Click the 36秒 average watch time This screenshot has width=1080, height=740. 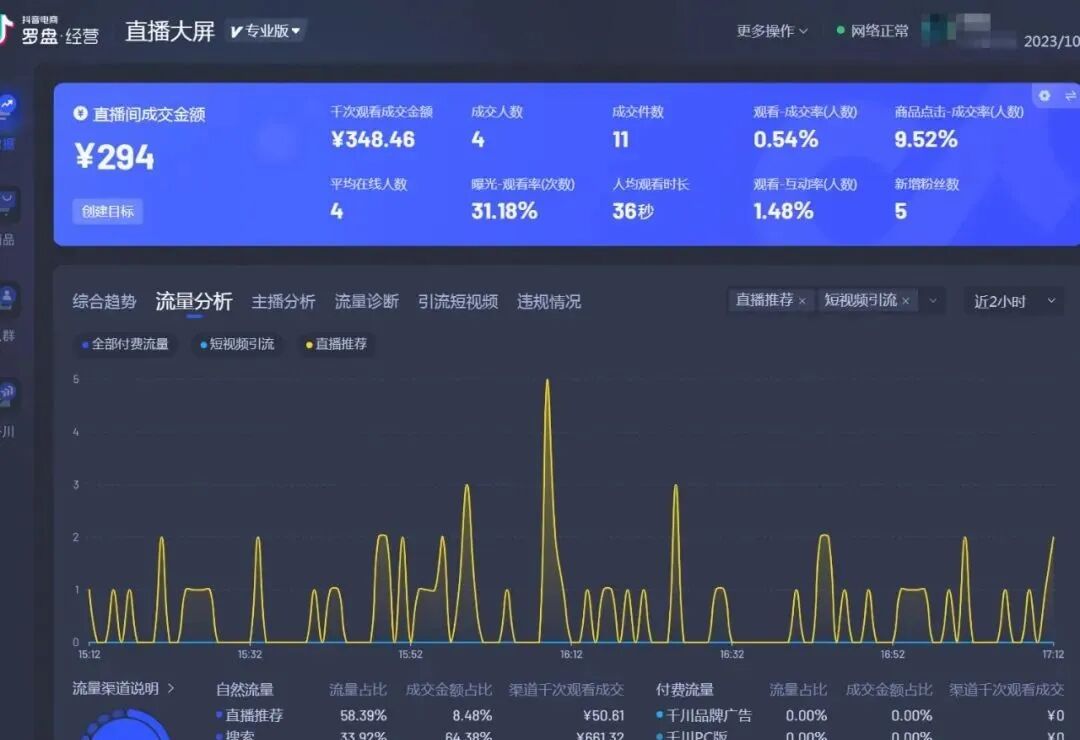632,211
